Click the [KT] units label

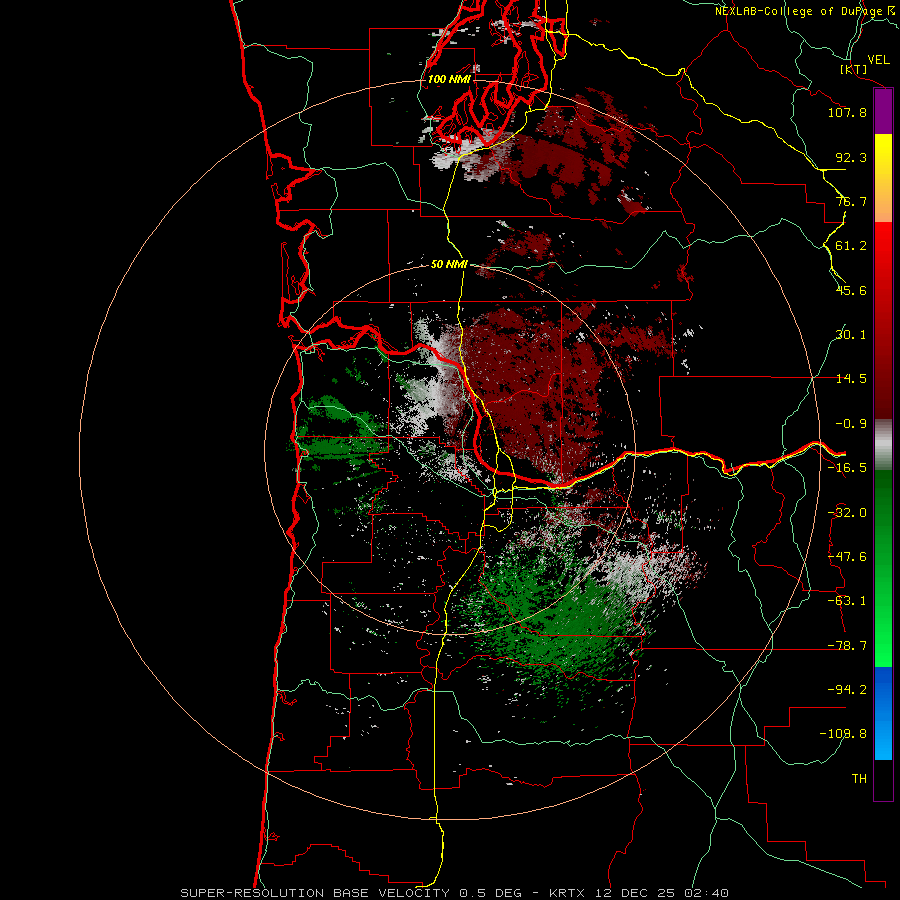click(x=854, y=69)
